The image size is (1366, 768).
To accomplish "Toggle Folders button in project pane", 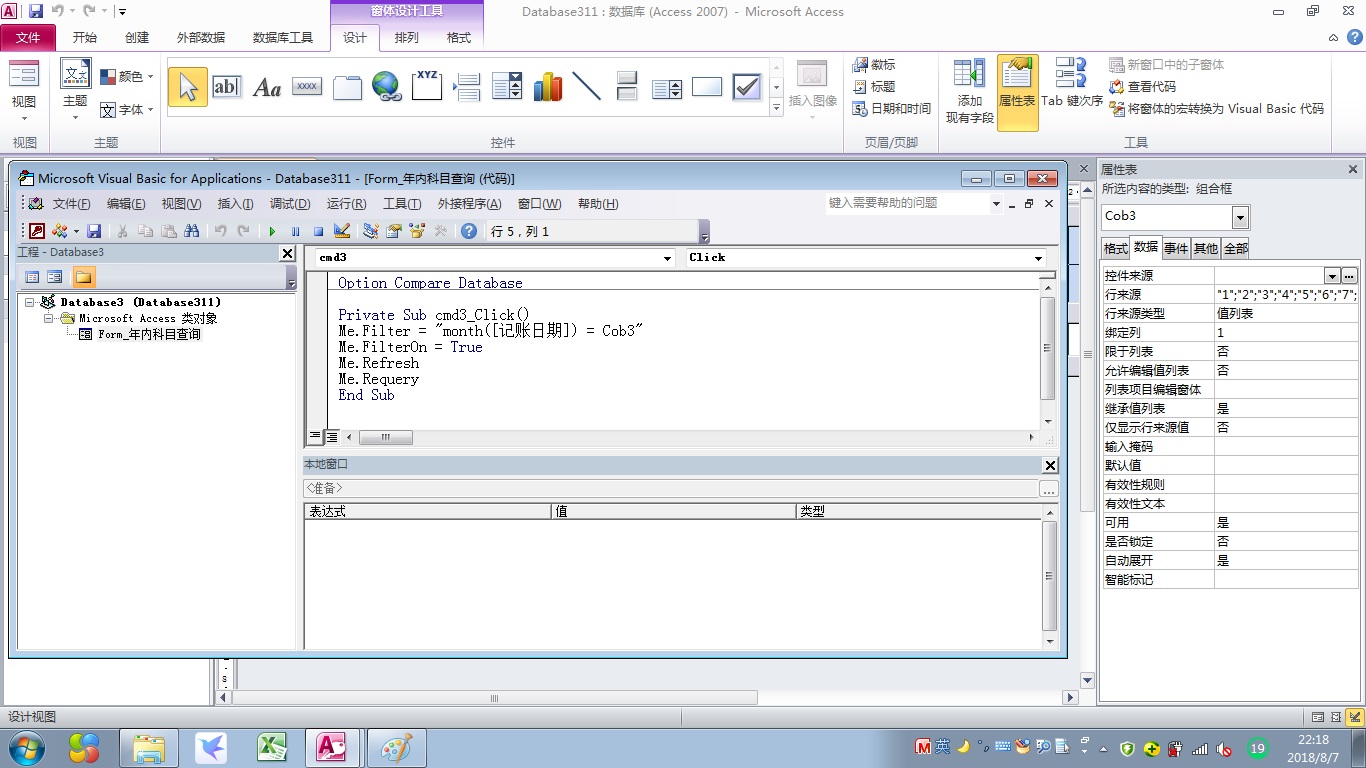I will pyautogui.click(x=83, y=277).
